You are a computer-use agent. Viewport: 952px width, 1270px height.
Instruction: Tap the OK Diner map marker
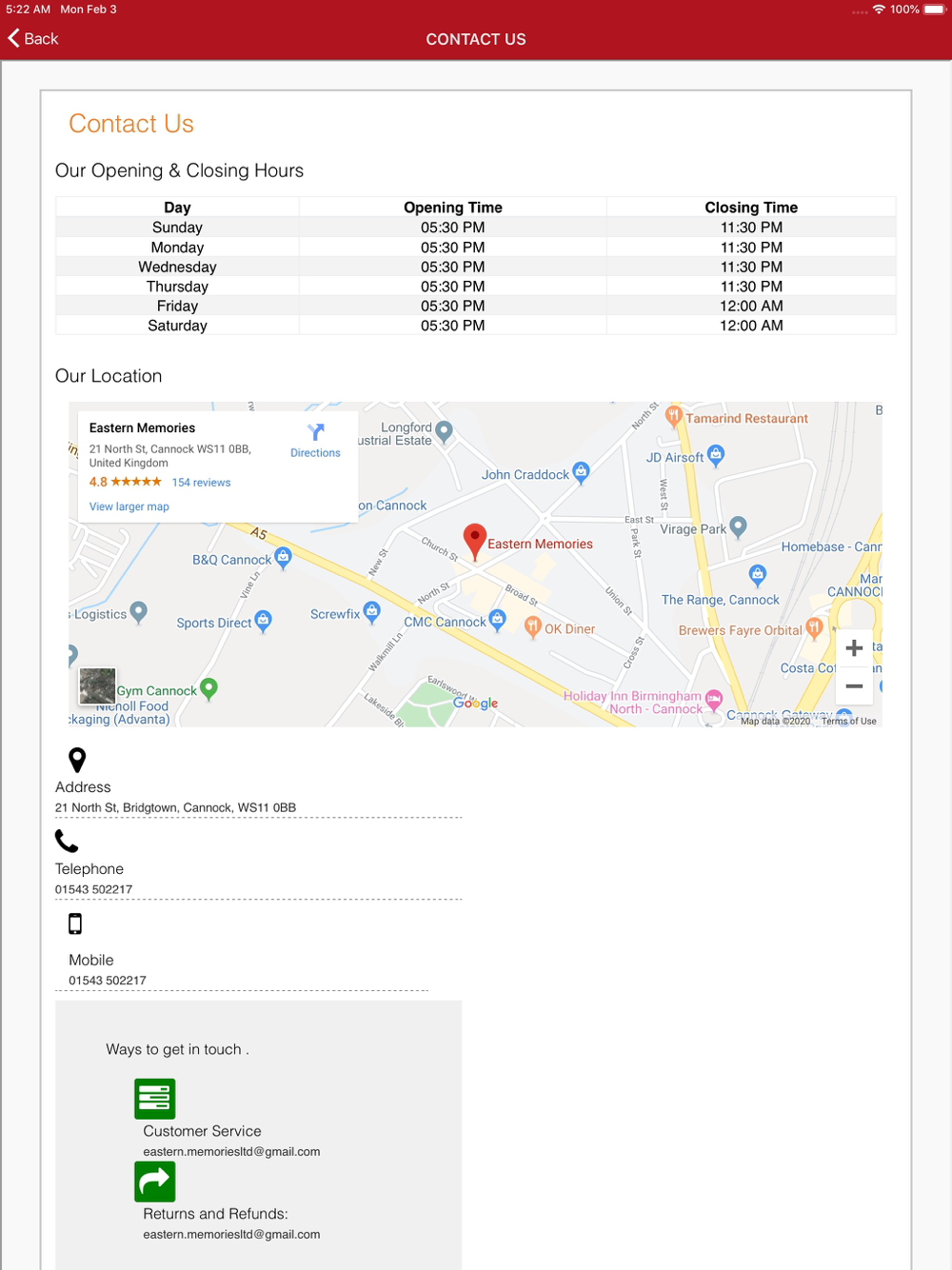click(x=533, y=626)
